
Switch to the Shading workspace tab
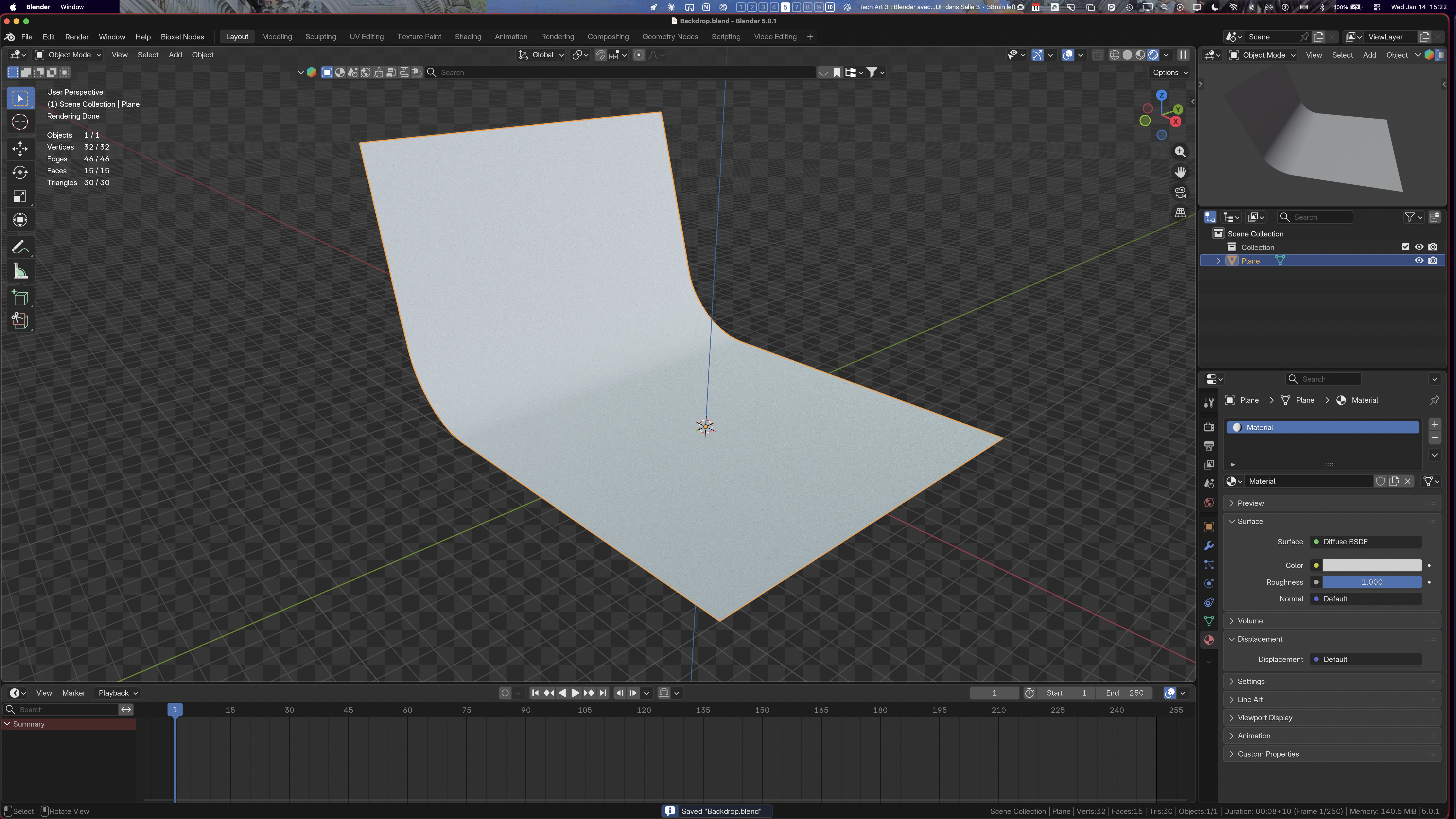pyautogui.click(x=468, y=37)
